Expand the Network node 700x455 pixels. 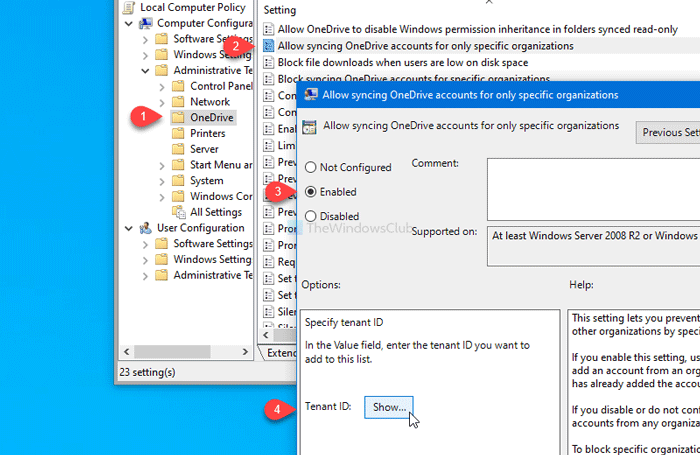[x=162, y=102]
